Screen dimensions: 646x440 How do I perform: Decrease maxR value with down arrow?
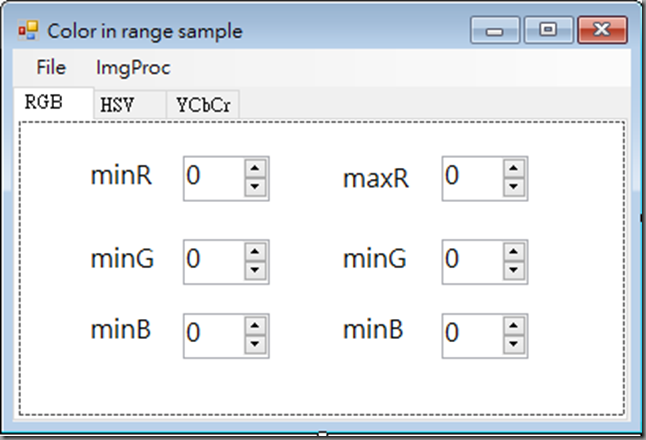513,187
